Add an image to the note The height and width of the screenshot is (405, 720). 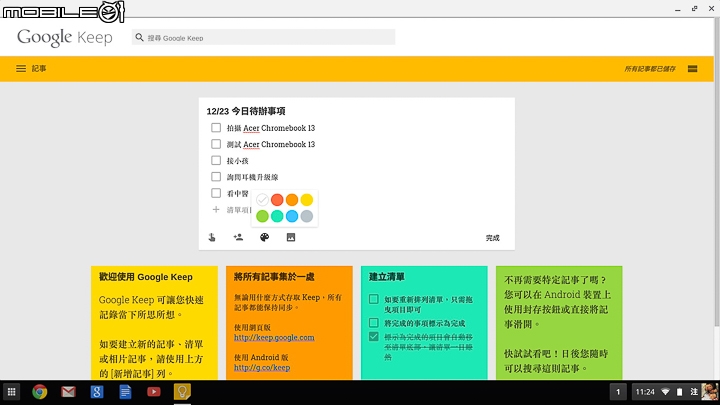[291, 237]
